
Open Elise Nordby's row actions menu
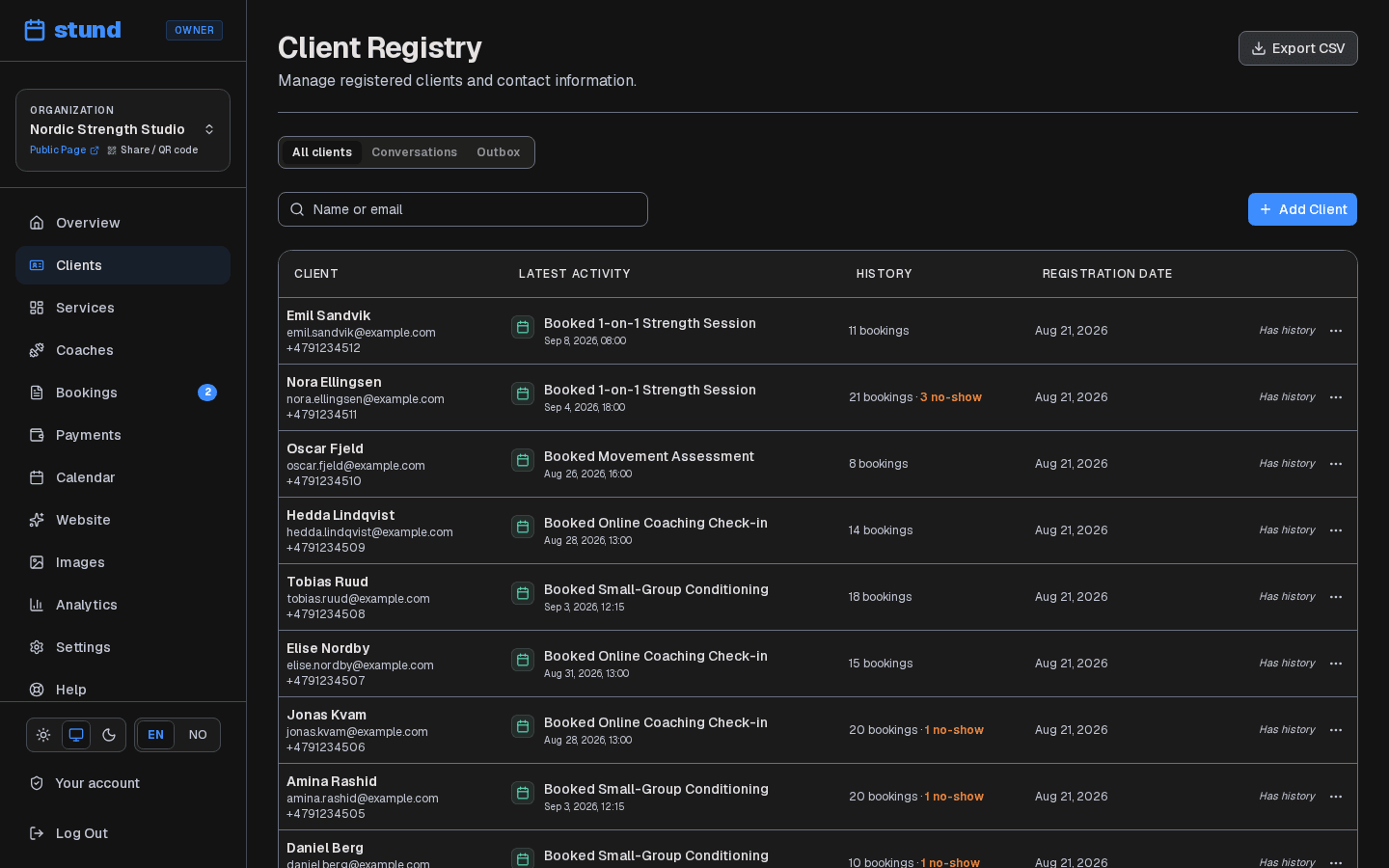tap(1336, 664)
